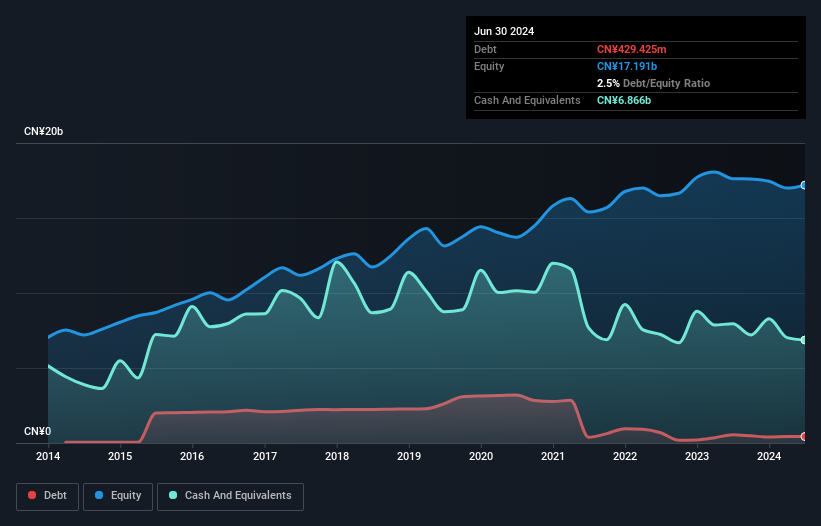This screenshot has width=821, height=526.
Task: Click the Debt row label in tooltip
Action: (x=485, y=49)
